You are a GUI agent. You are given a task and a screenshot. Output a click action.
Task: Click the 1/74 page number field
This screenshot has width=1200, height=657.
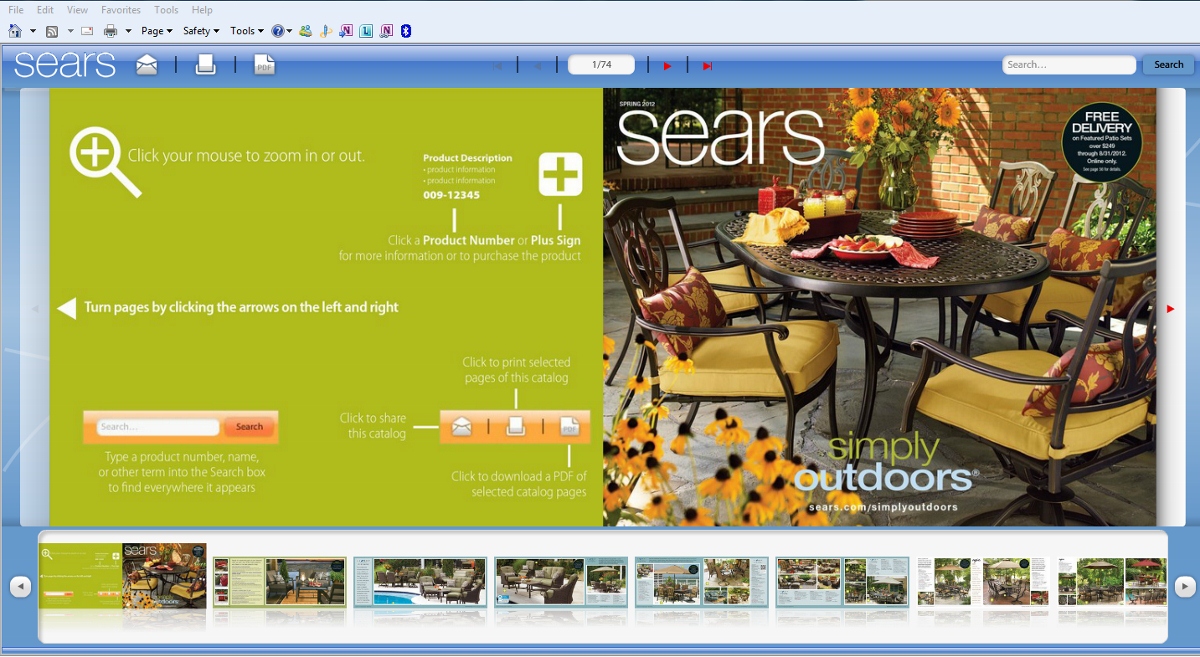click(601, 65)
